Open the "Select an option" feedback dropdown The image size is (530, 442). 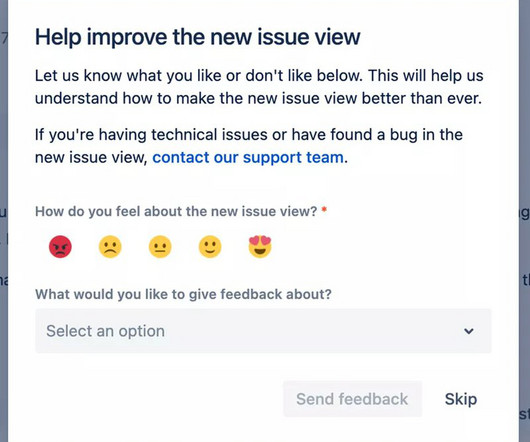pos(263,331)
